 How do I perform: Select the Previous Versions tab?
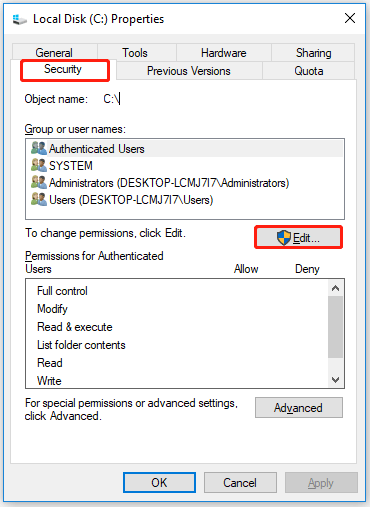point(189,71)
